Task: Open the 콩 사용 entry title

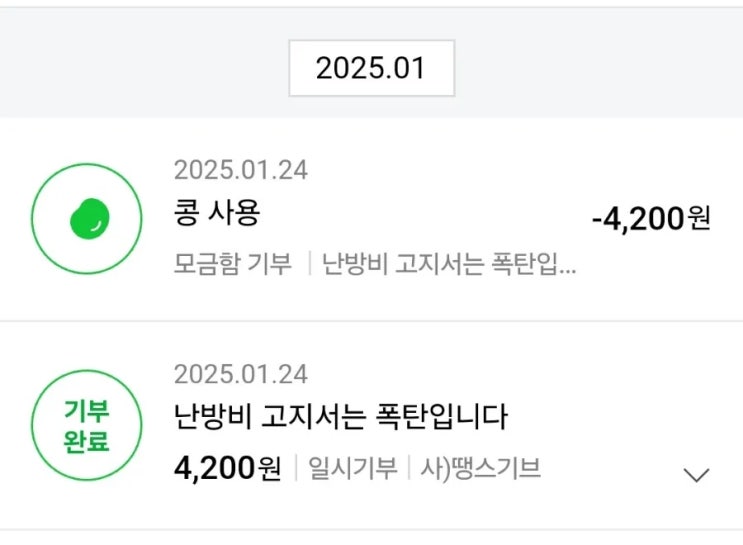Action: click(x=215, y=214)
